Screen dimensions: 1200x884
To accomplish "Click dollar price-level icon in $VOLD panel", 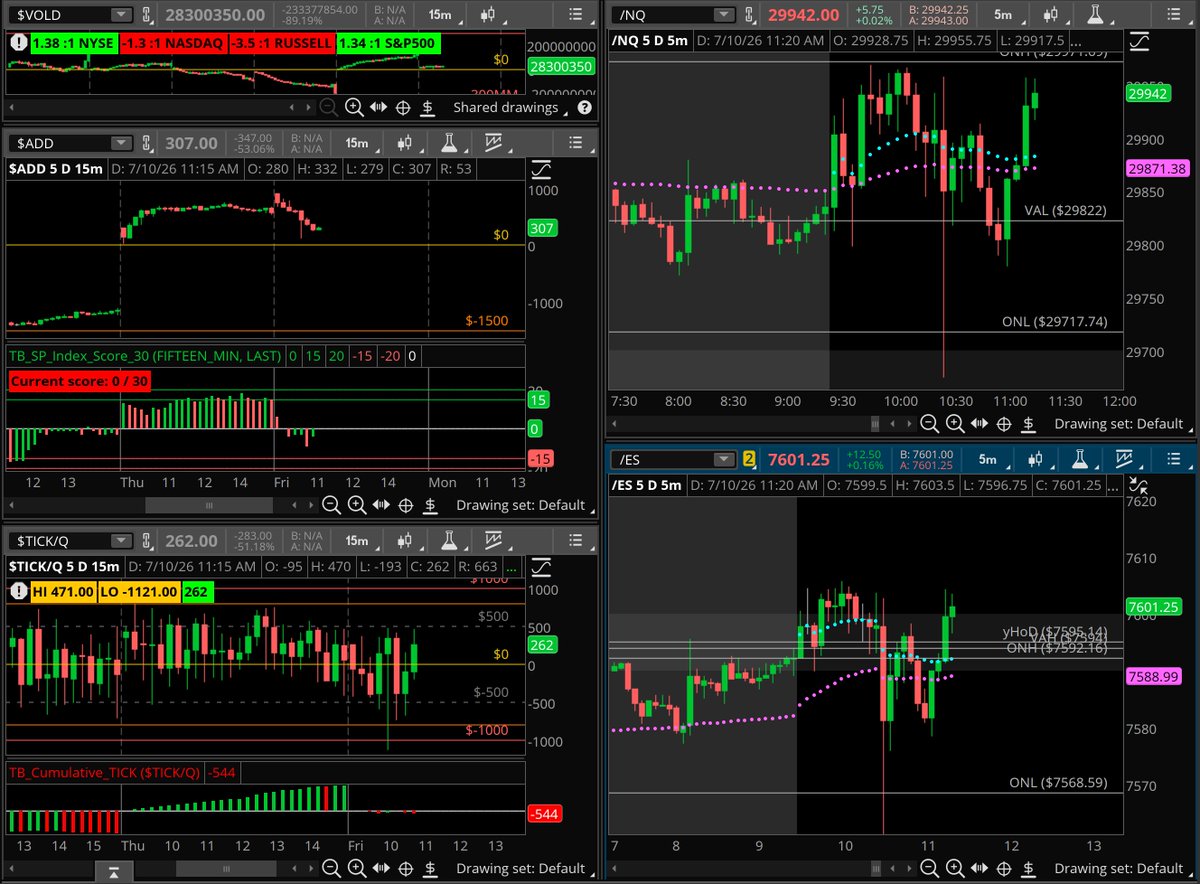I will [428, 107].
